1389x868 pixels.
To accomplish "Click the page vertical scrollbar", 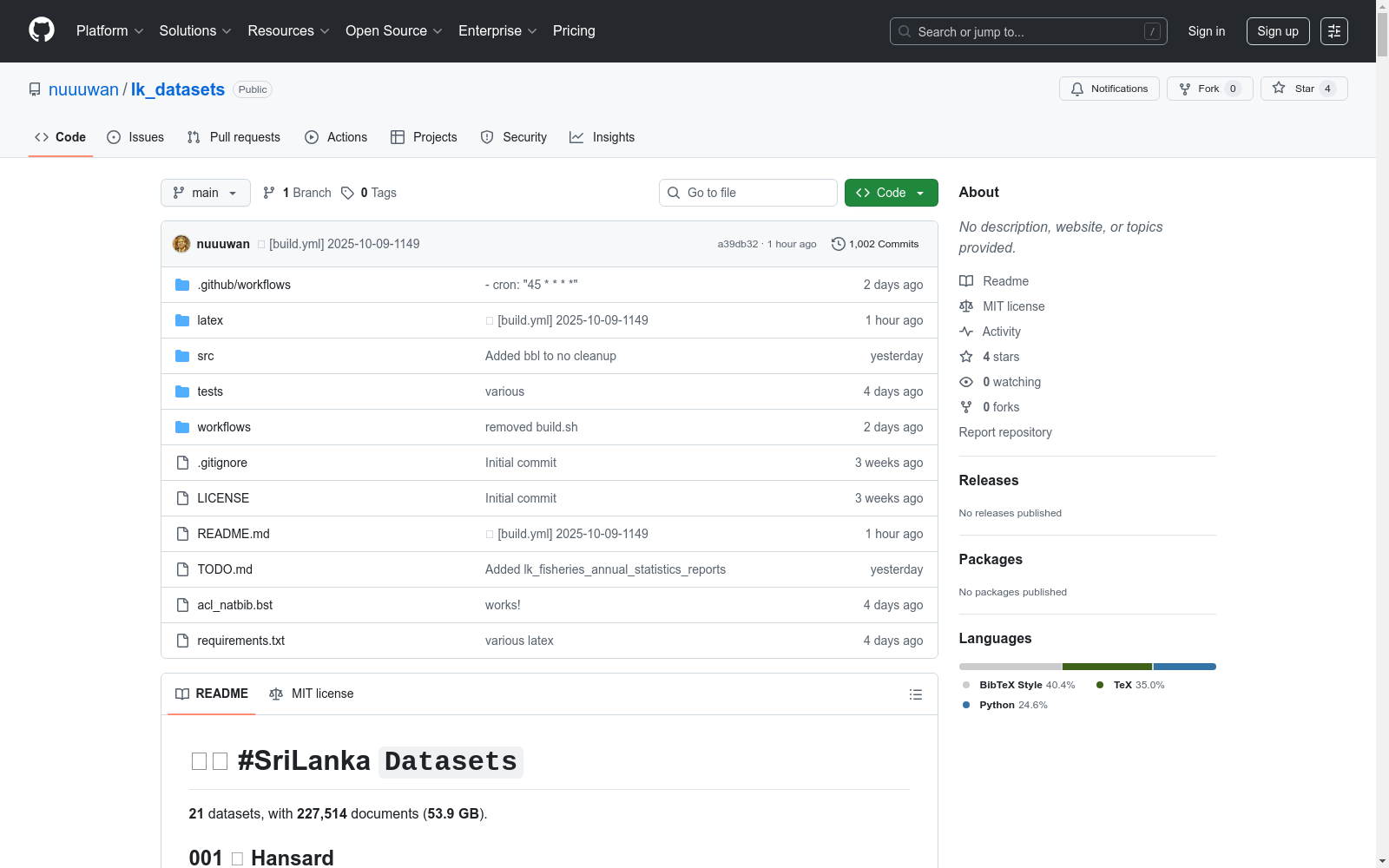I will click(1382, 434).
